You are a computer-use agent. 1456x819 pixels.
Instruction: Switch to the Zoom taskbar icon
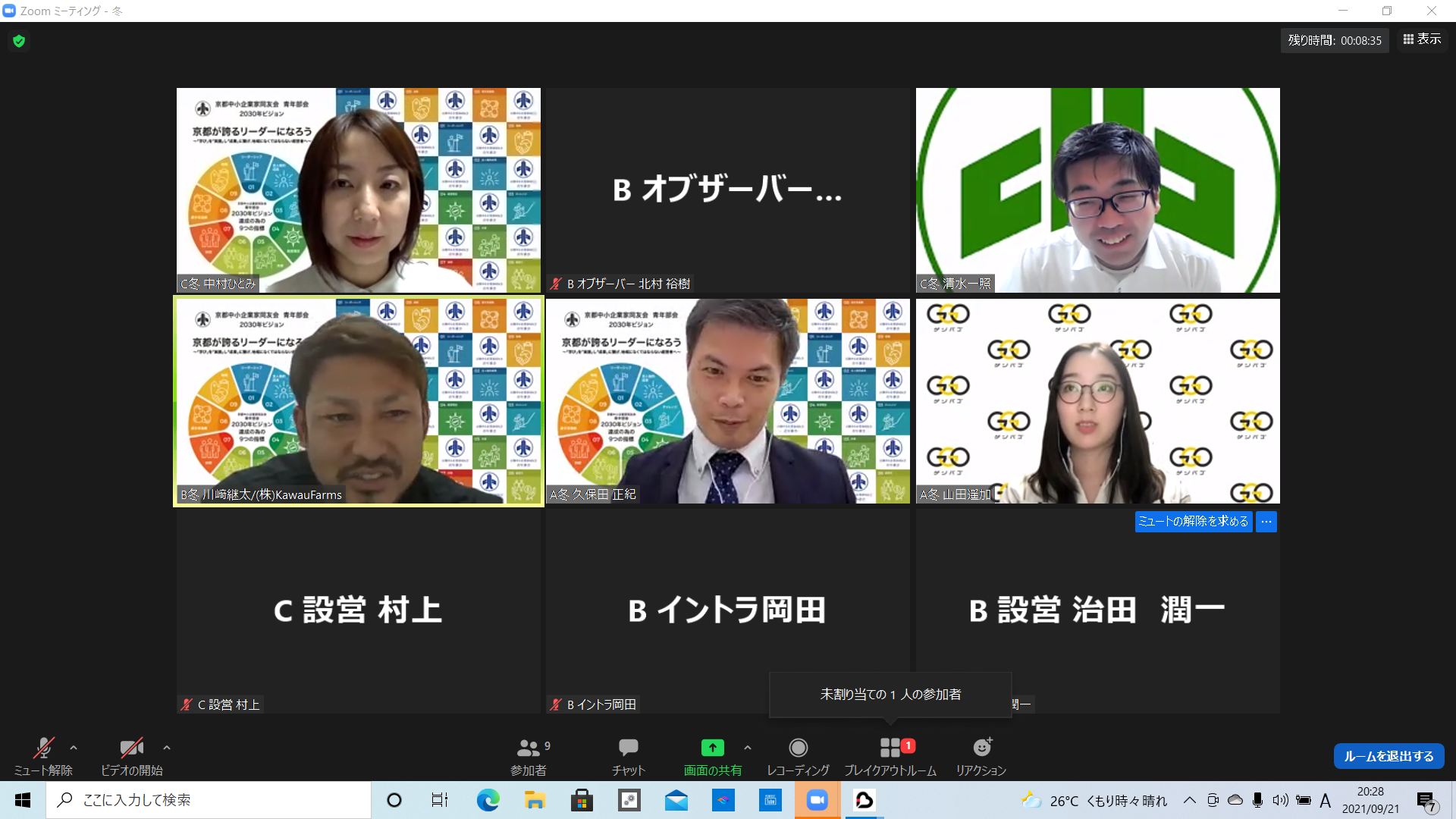click(817, 800)
